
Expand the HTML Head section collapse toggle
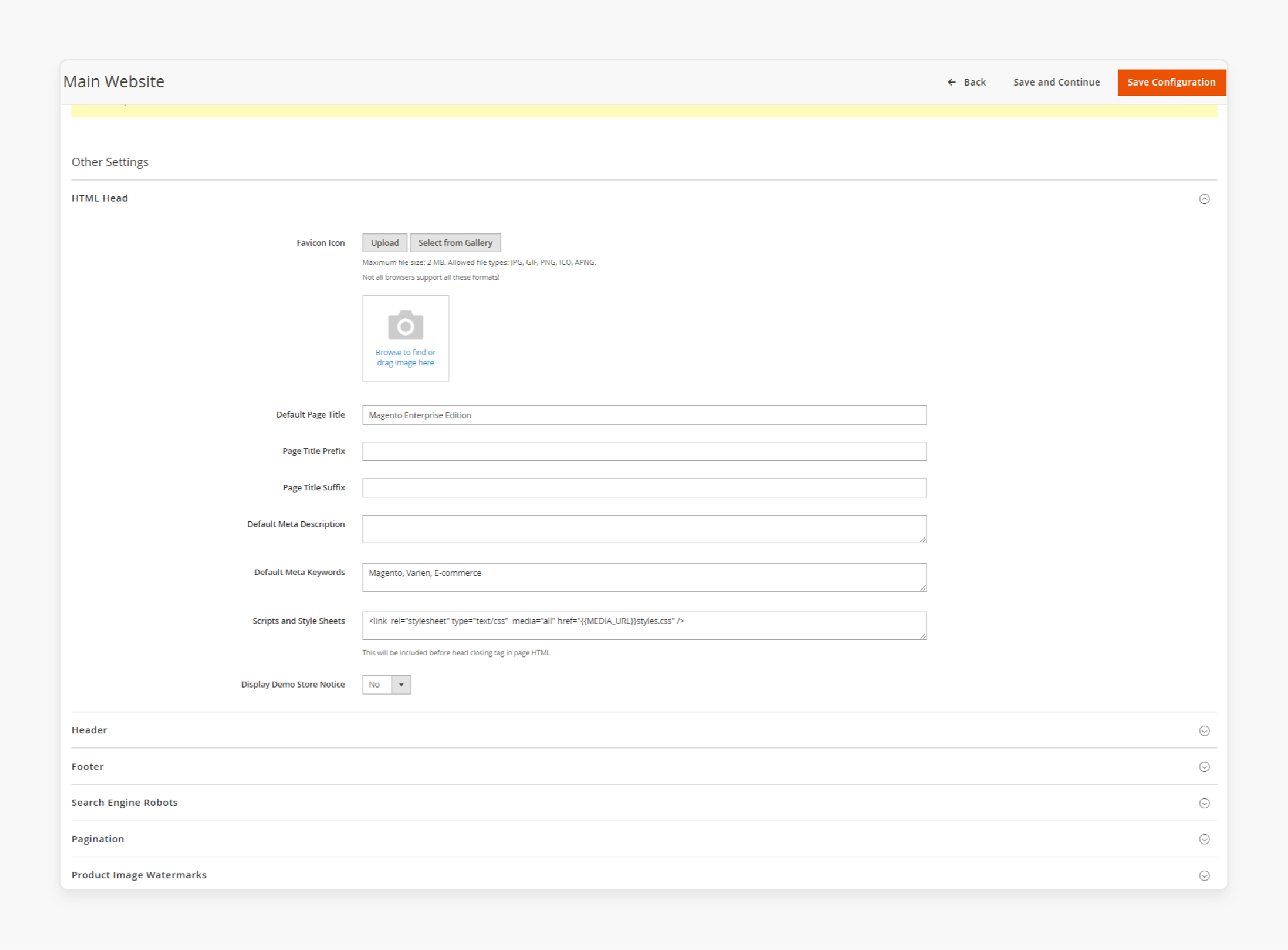(x=1204, y=198)
